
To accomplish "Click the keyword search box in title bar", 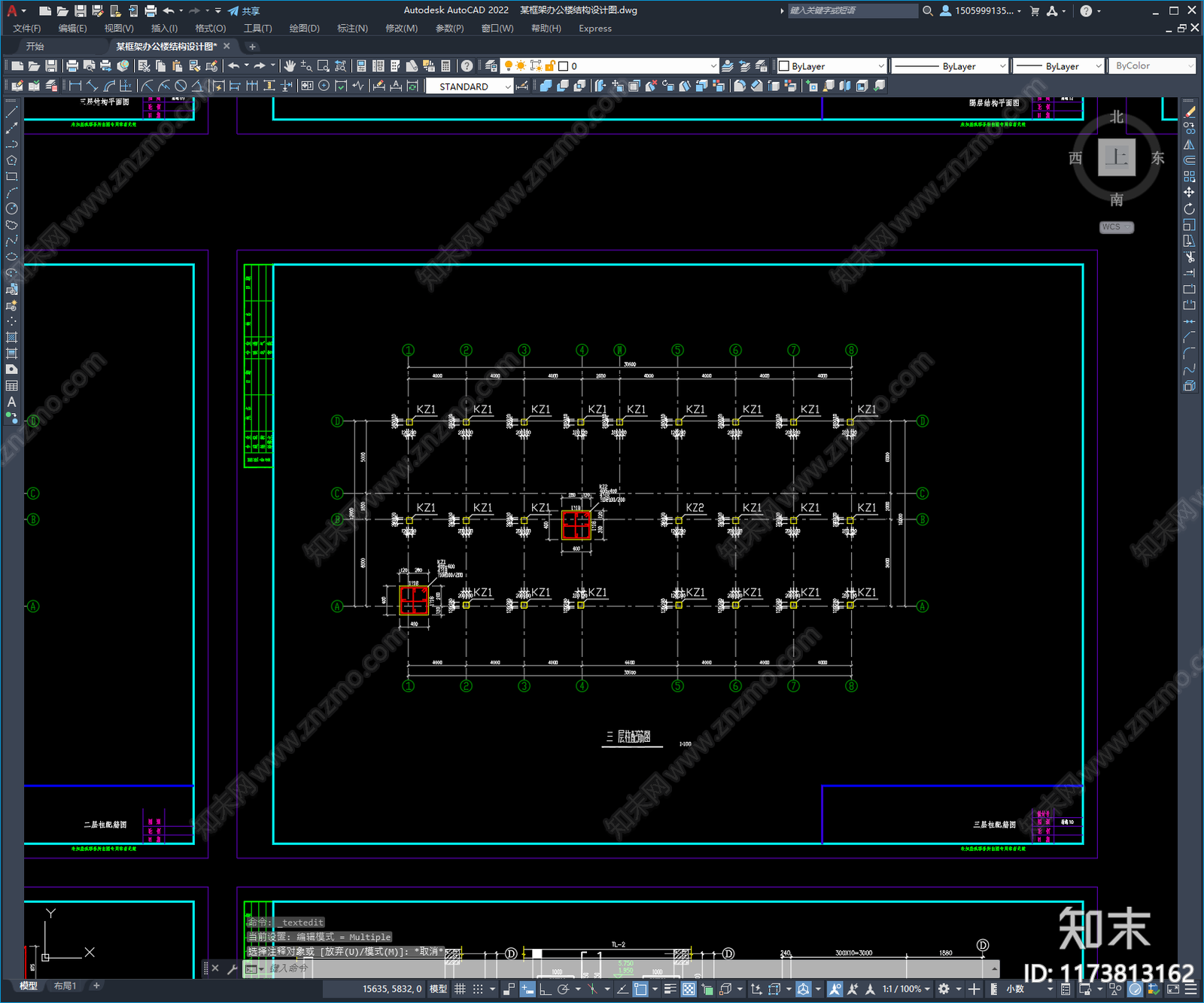I will 853,11.
